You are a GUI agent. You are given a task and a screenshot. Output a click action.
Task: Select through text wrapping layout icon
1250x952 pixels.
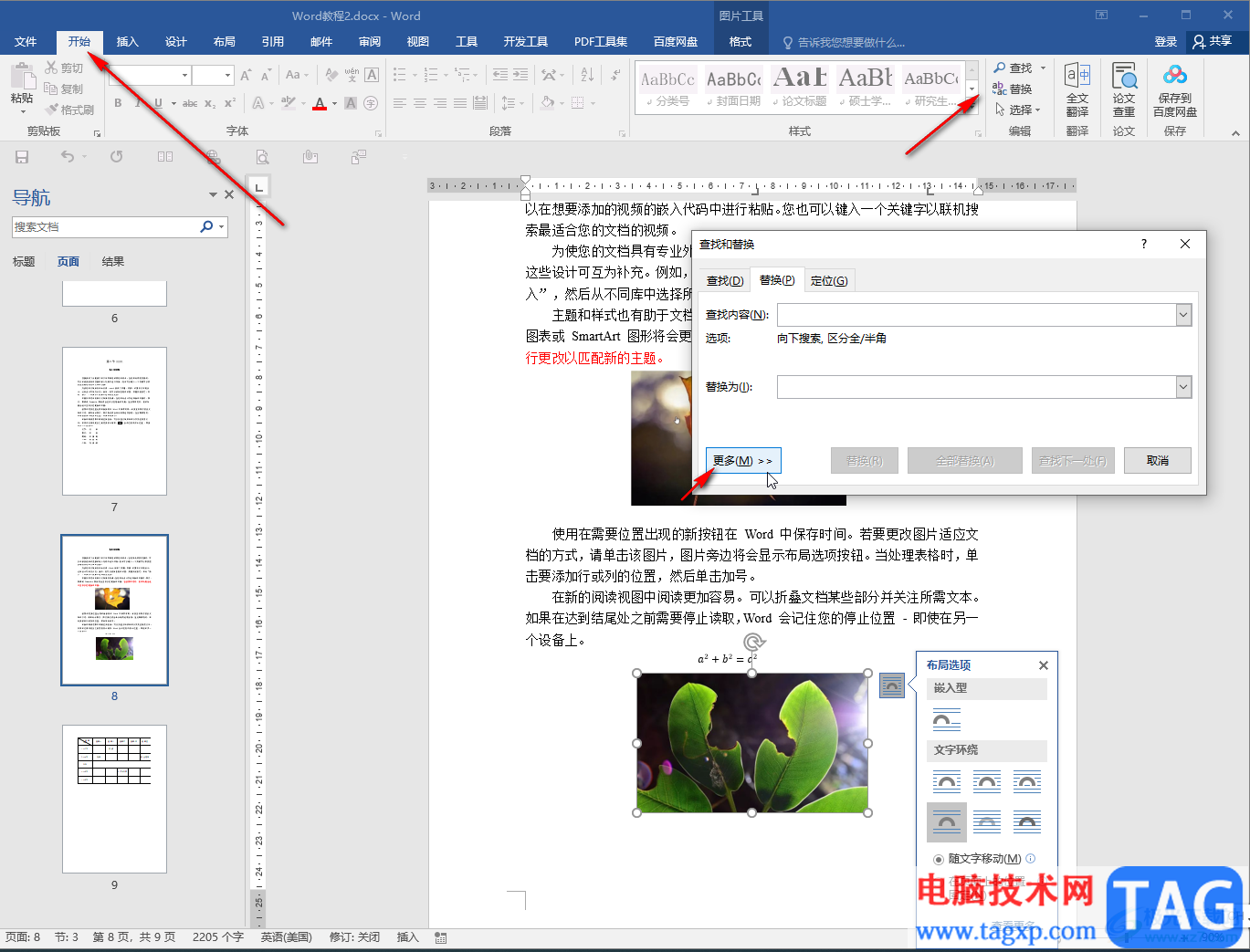click(1027, 782)
